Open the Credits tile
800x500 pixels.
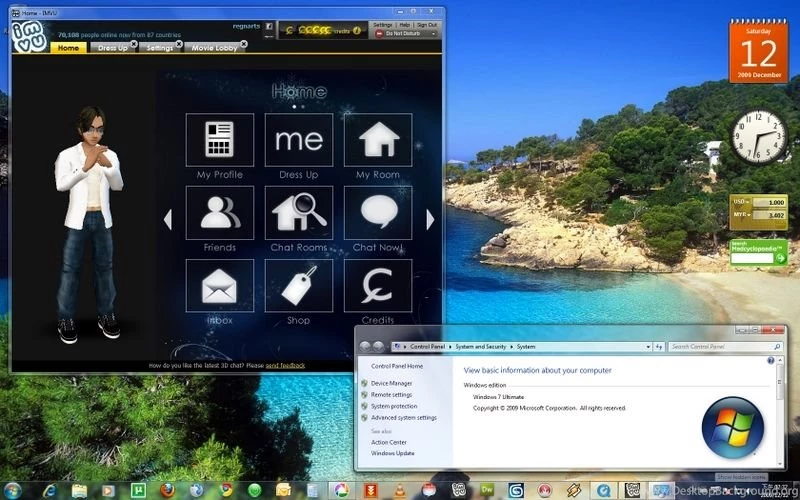(378, 286)
